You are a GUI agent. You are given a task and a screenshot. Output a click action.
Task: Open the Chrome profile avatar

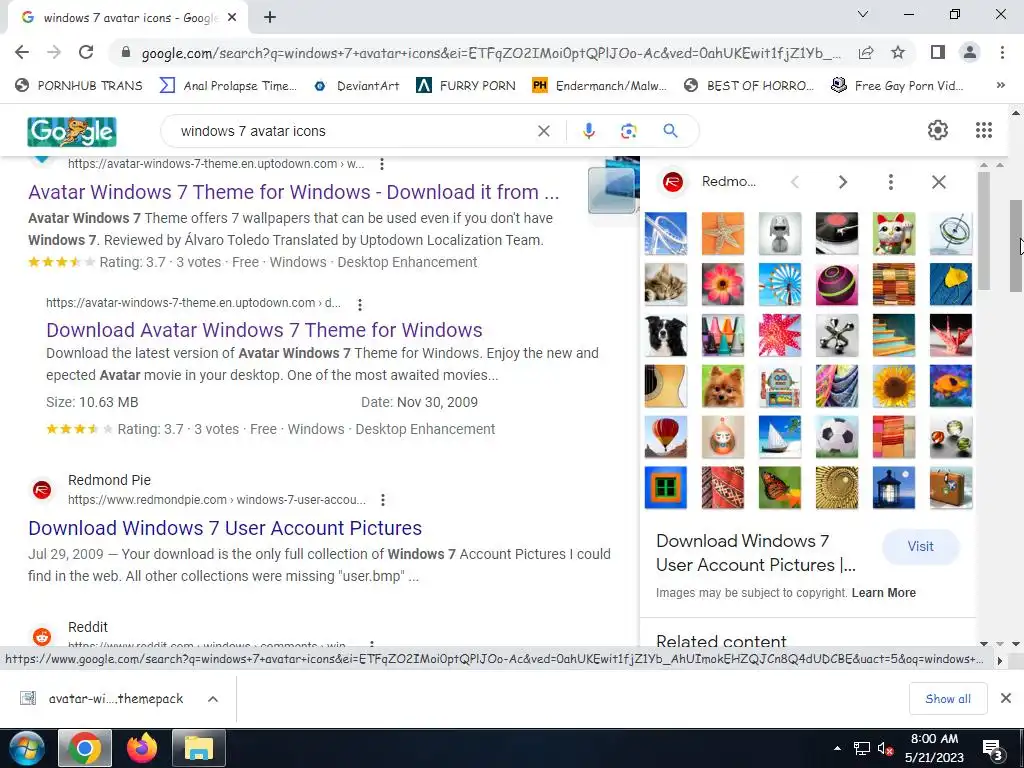[x=970, y=52]
